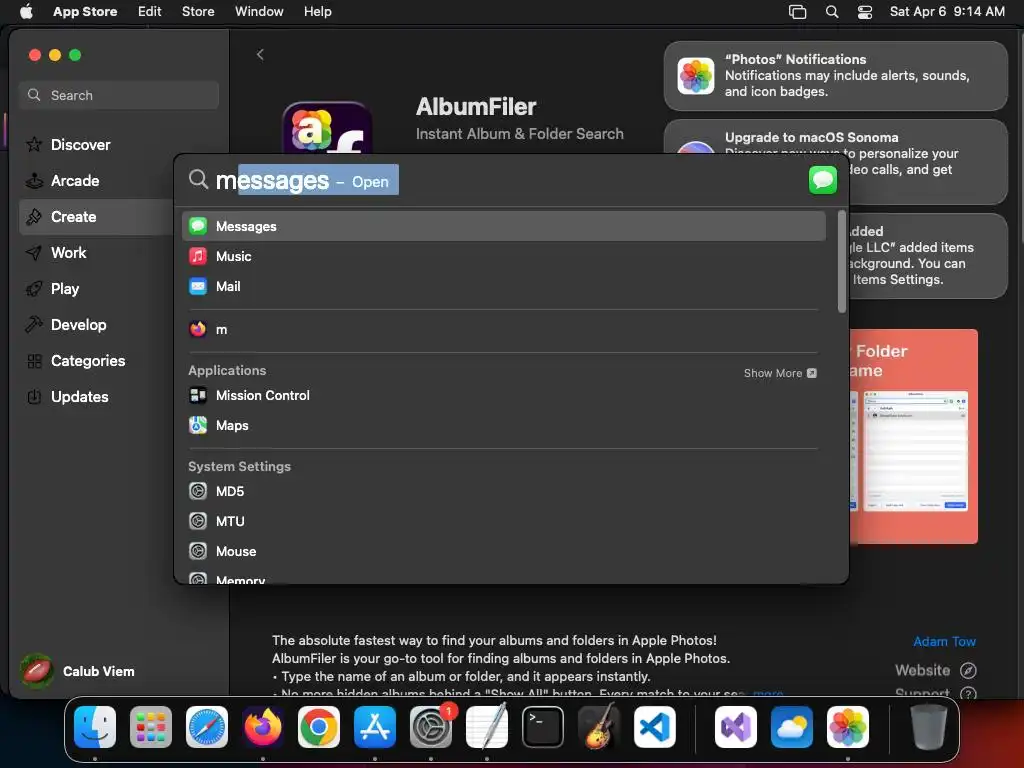This screenshot has height=768, width=1024.
Task: Launch Terminal from the Dock
Action: tap(543, 727)
